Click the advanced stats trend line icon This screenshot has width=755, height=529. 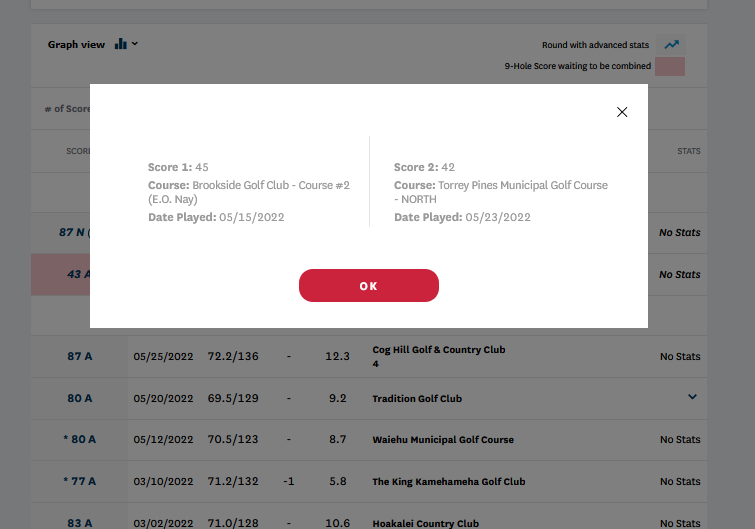click(x=672, y=45)
